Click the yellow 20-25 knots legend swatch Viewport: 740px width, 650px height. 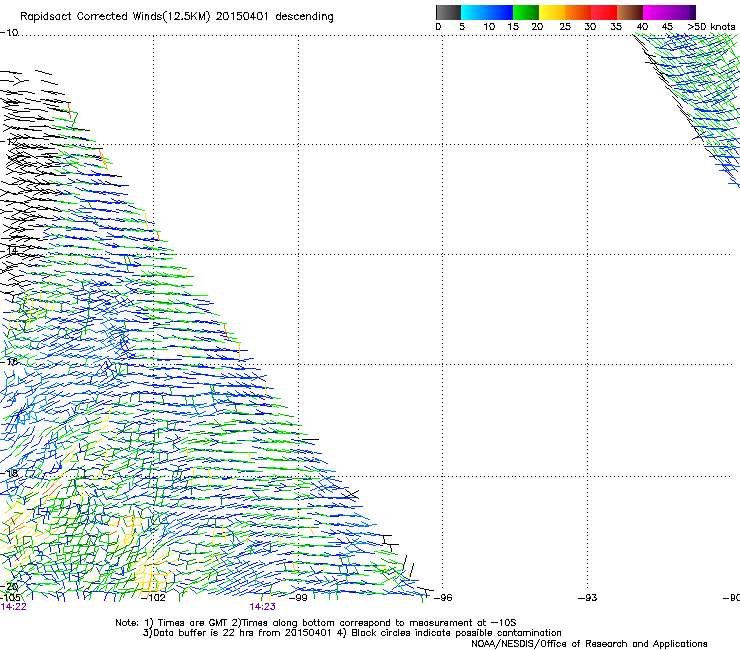click(552, 12)
